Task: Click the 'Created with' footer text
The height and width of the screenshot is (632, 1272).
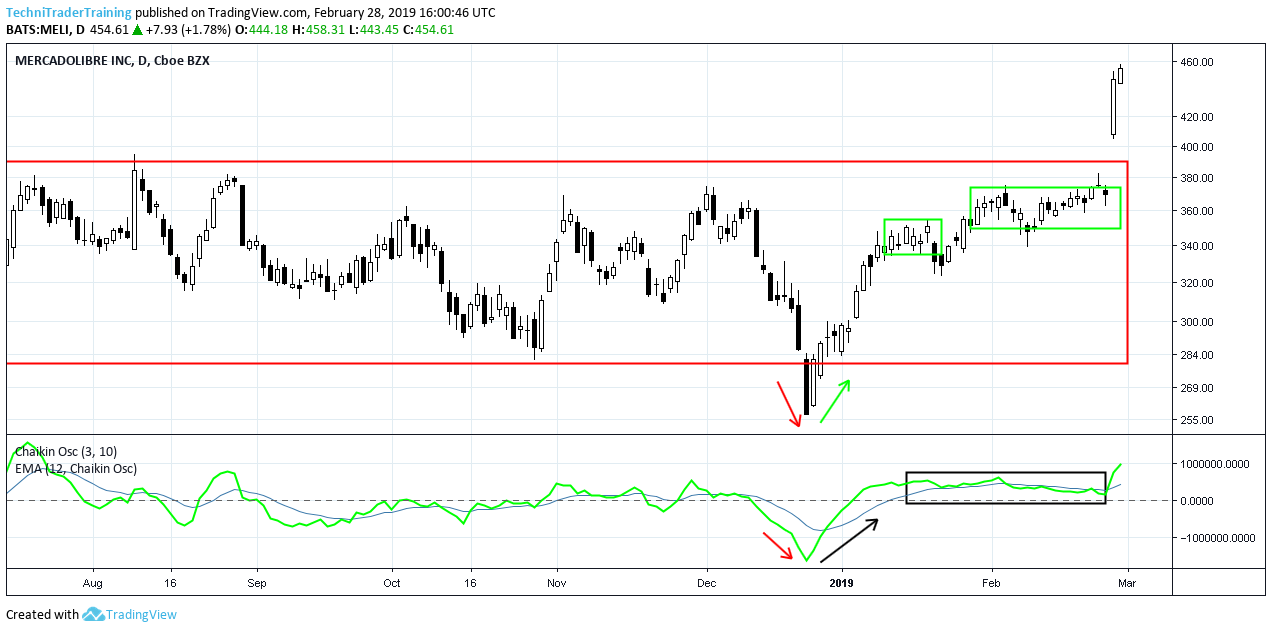Action: click(43, 615)
